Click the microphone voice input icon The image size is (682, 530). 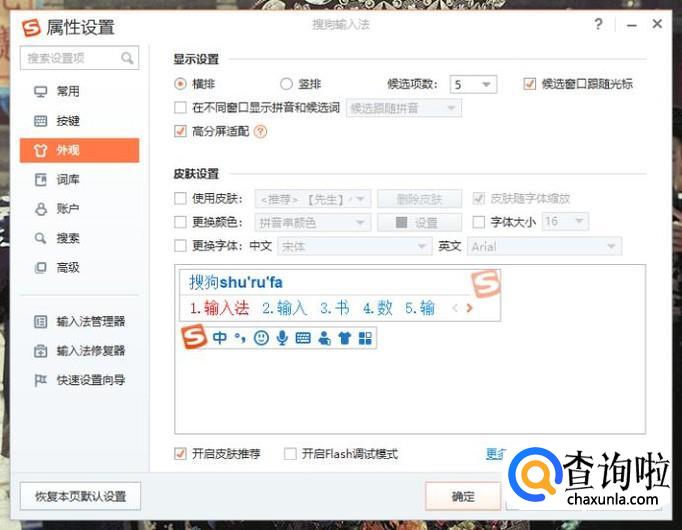pyautogui.click(x=282, y=338)
